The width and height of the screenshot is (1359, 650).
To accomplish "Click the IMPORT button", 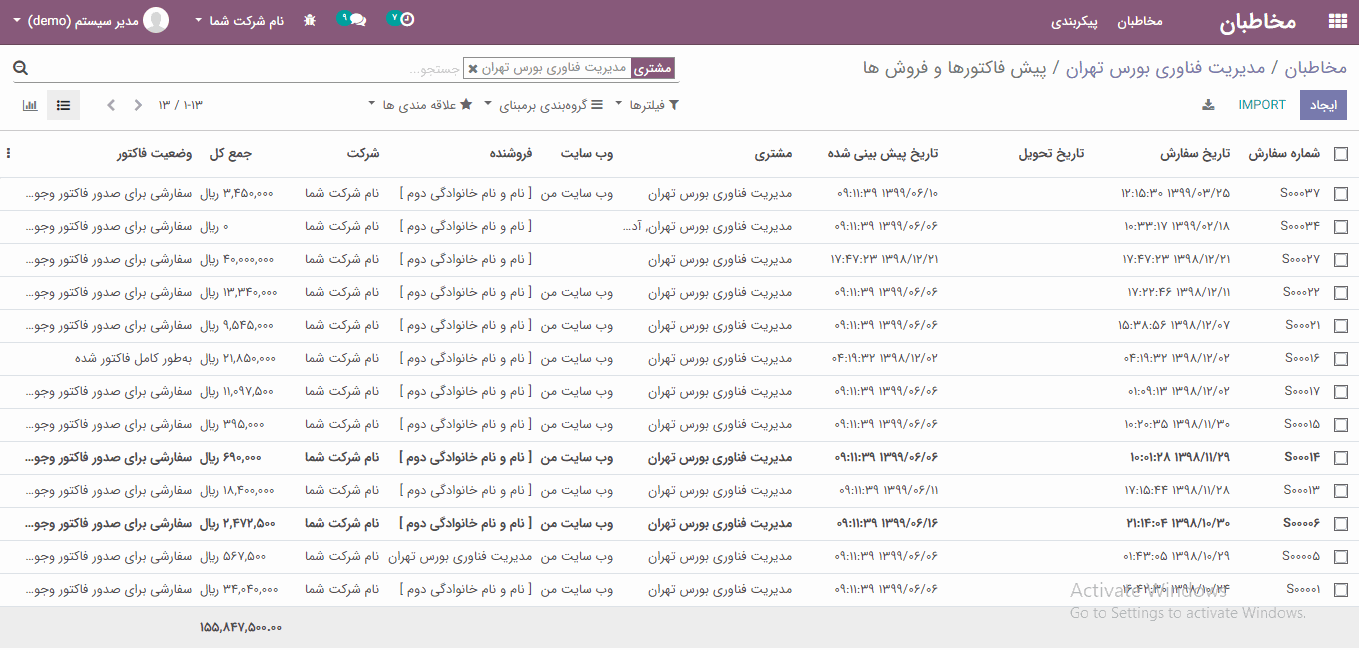I will 1261,105.
